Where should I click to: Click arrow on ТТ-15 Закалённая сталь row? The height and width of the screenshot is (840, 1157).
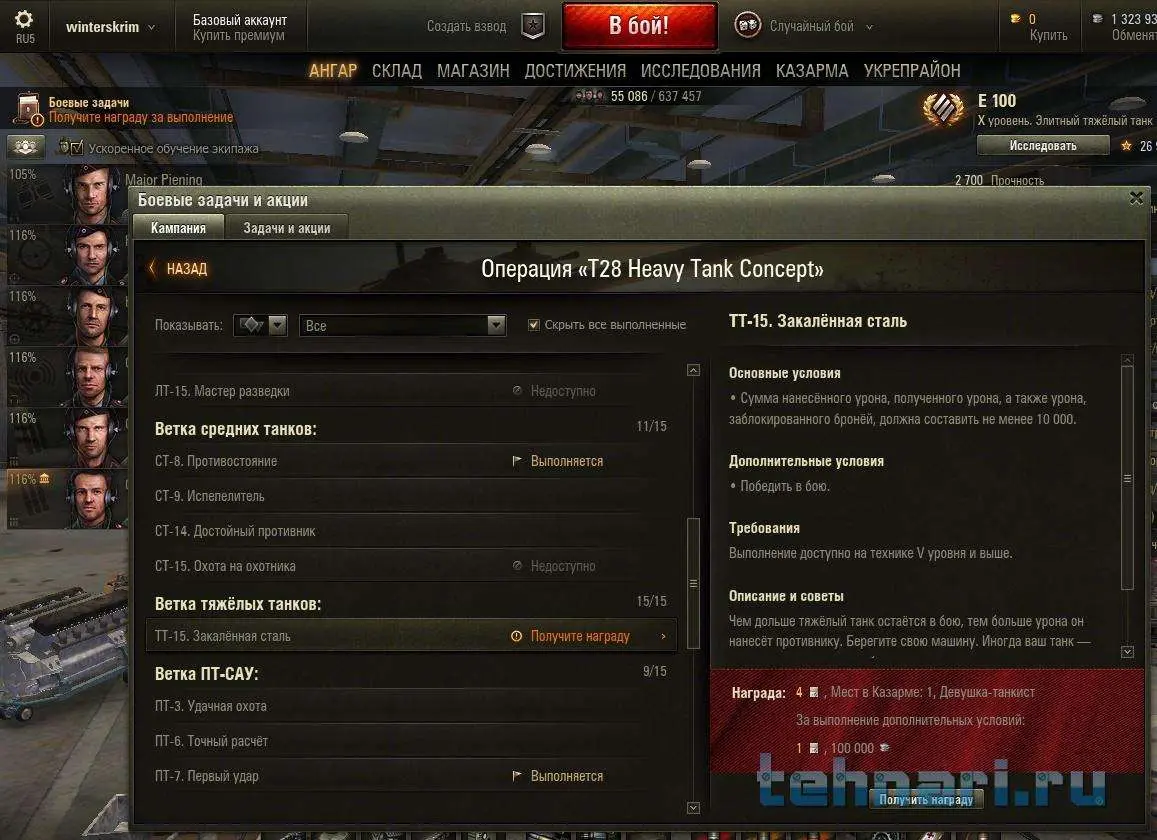coord(663,636)
